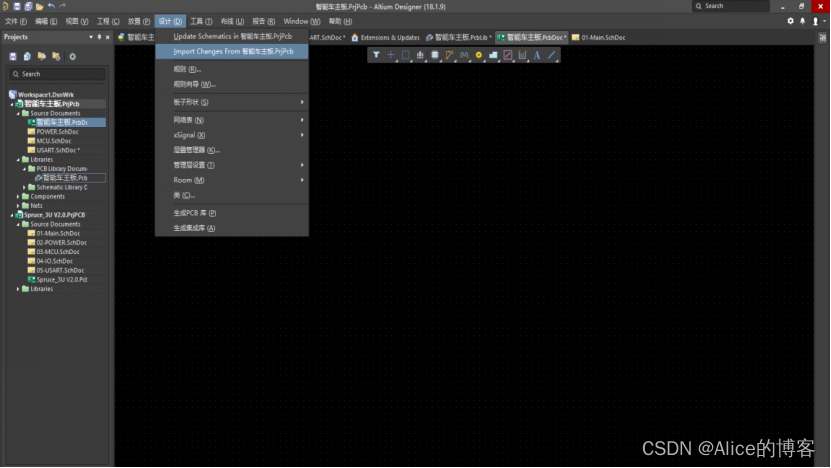
Task: Open the Projects panel settings gear
Action: point(73,56)
